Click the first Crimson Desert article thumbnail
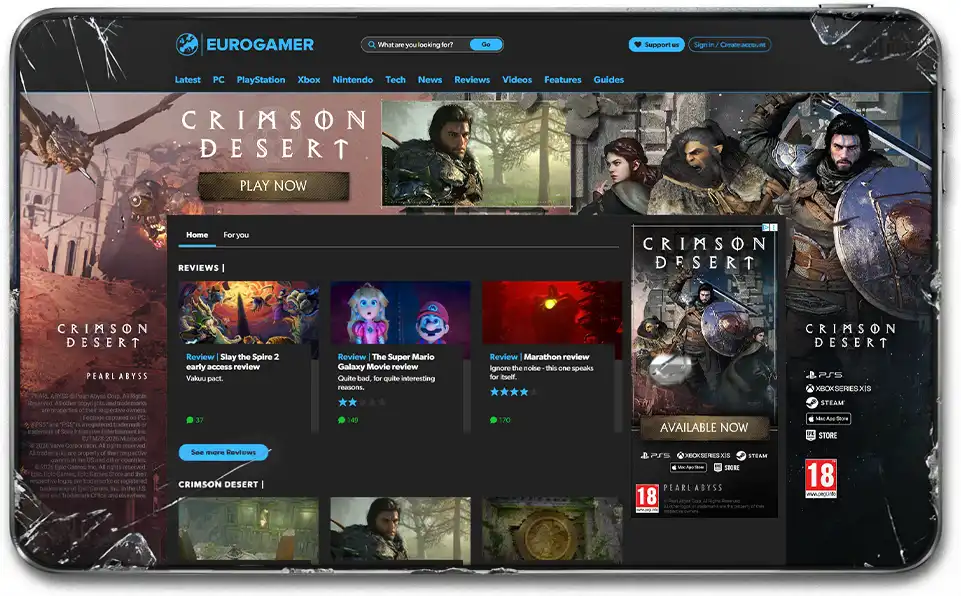Viewport: 961px width, 596px height. [x=249, y=530]
